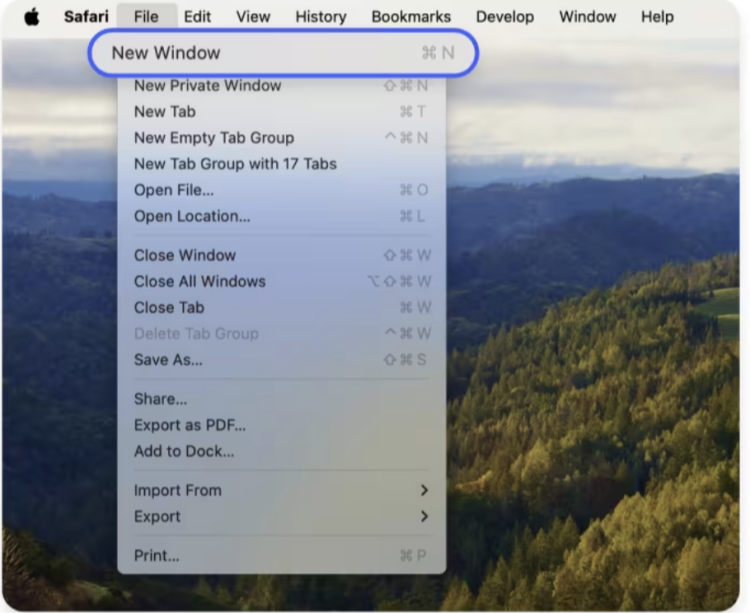Open the Develop menu
Viewport: 750px width, 613px height.
pos(505,17)
